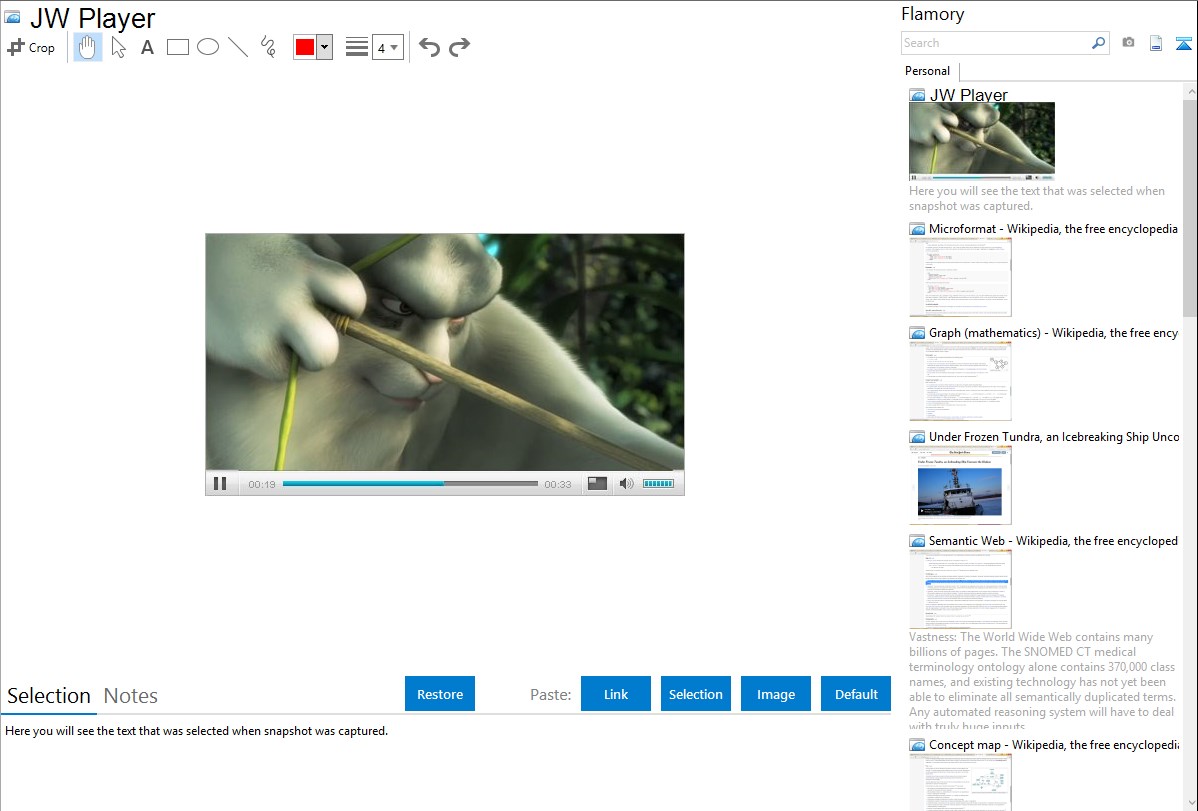The height and width of the screenshot is (811, 1198).
Task: Click the blue collapse panel icon
Action: [1183, 43]
